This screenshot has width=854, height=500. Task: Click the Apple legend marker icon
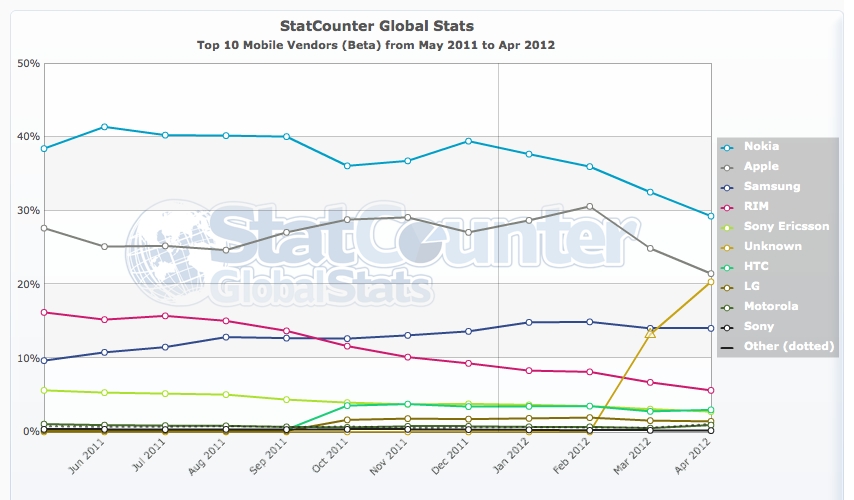coord(727,167)
